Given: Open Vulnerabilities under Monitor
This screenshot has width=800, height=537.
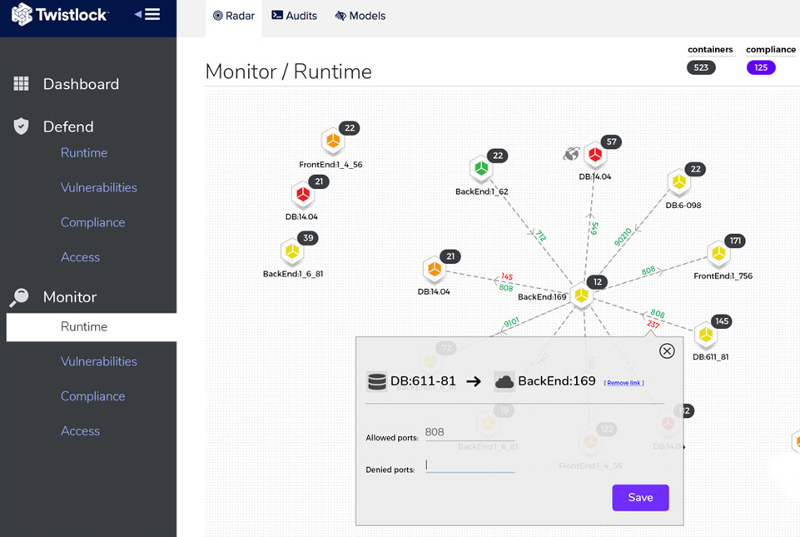Looking at the screenshot, I should coord(98,361).
